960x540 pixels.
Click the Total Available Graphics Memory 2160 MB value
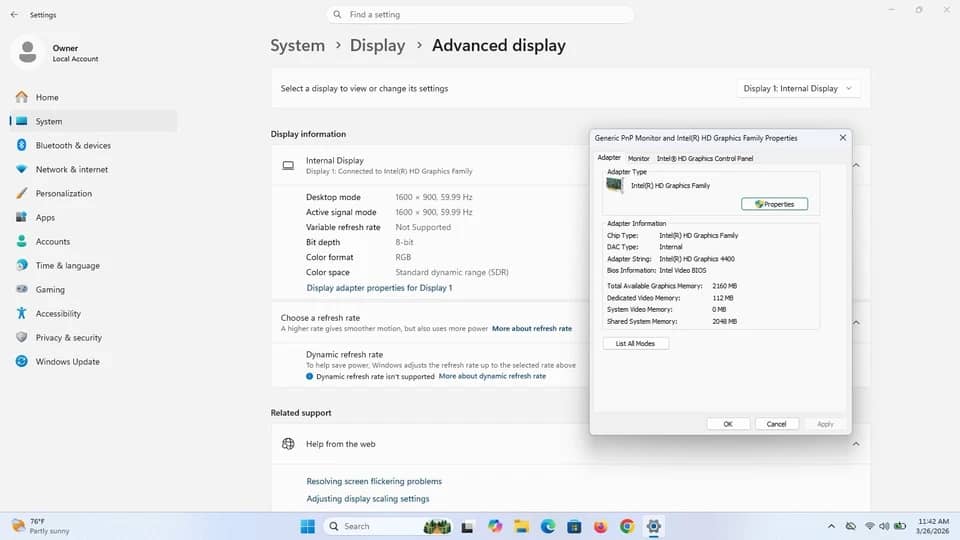pos(724,286)
